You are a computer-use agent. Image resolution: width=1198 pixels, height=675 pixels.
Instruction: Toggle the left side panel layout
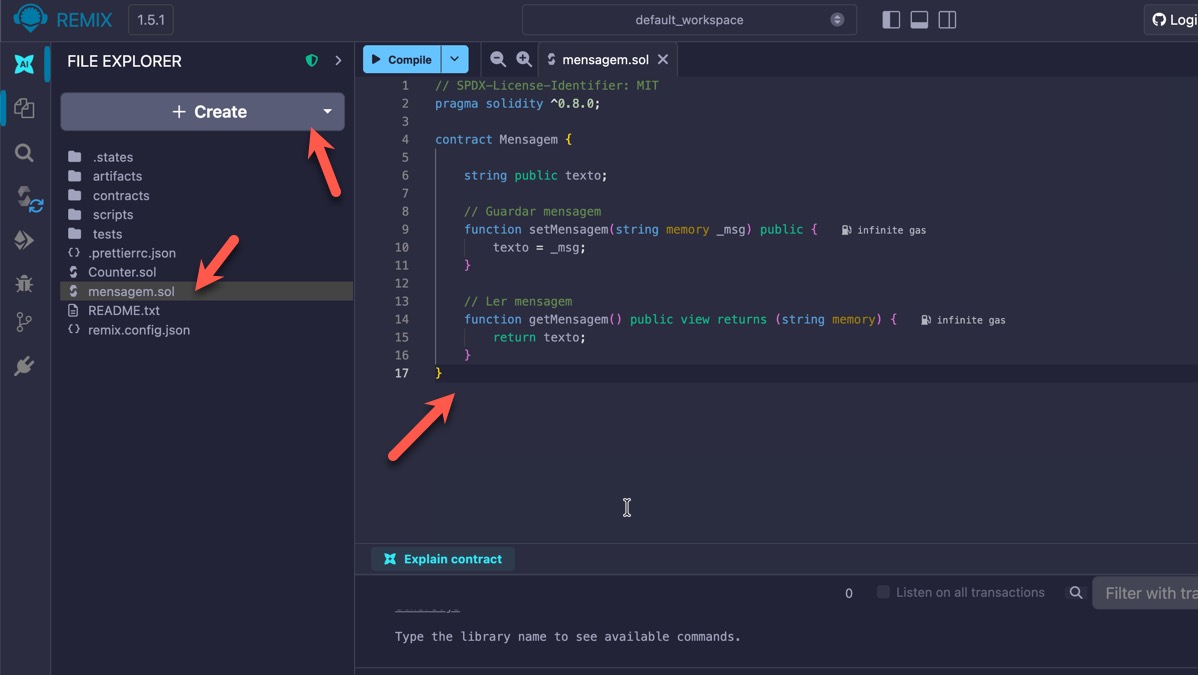click(891, 20)
